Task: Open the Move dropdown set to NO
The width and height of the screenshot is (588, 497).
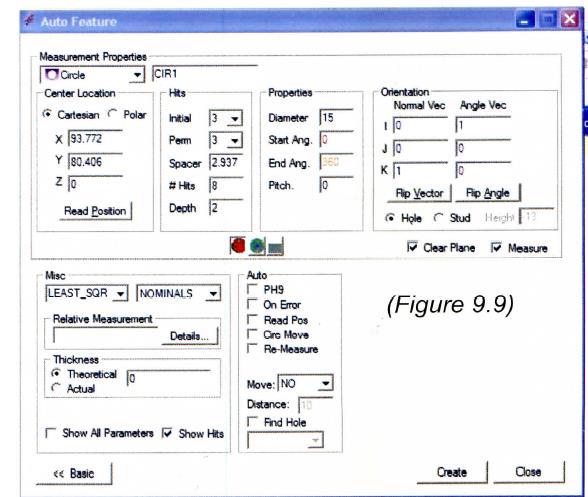Action: pyautogui.click(x=326, y=383)
